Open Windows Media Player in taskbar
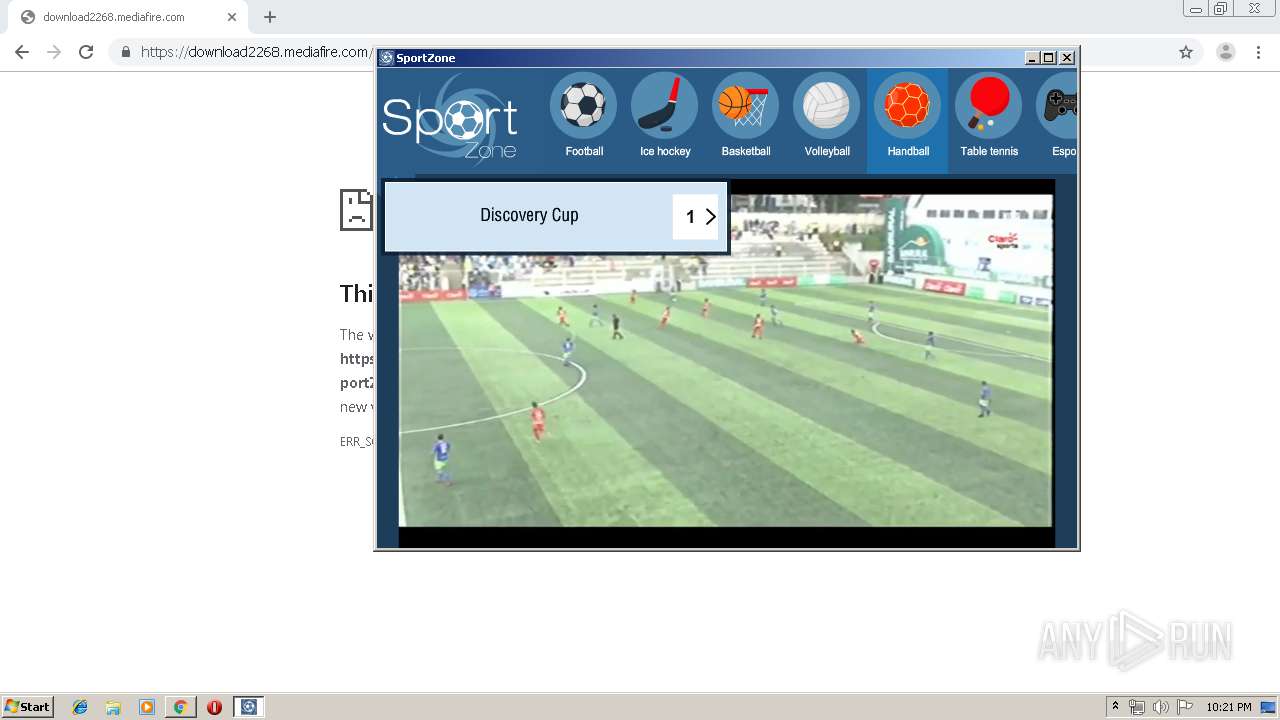This screenshot has width=1280, height=720. [x=147, y=707]
